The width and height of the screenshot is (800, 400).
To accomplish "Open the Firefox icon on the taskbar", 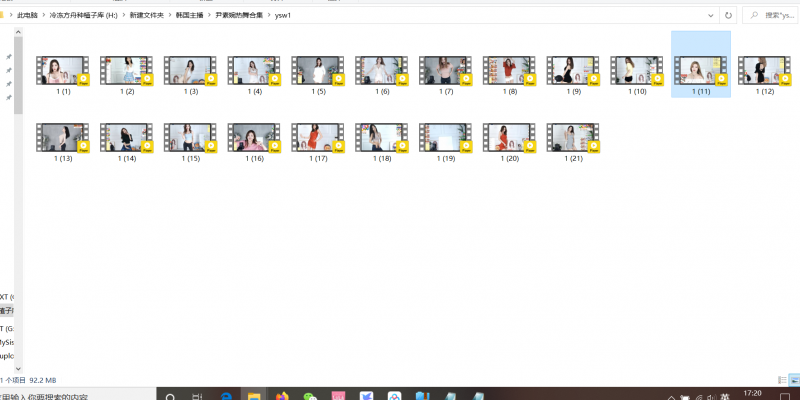I will click(x=282, y=396).
